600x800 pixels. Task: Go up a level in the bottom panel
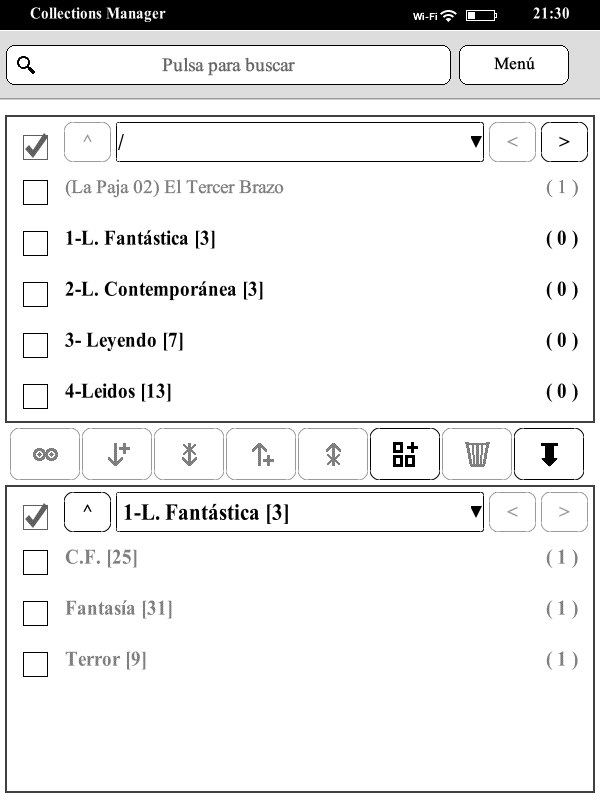click(87, 513)
